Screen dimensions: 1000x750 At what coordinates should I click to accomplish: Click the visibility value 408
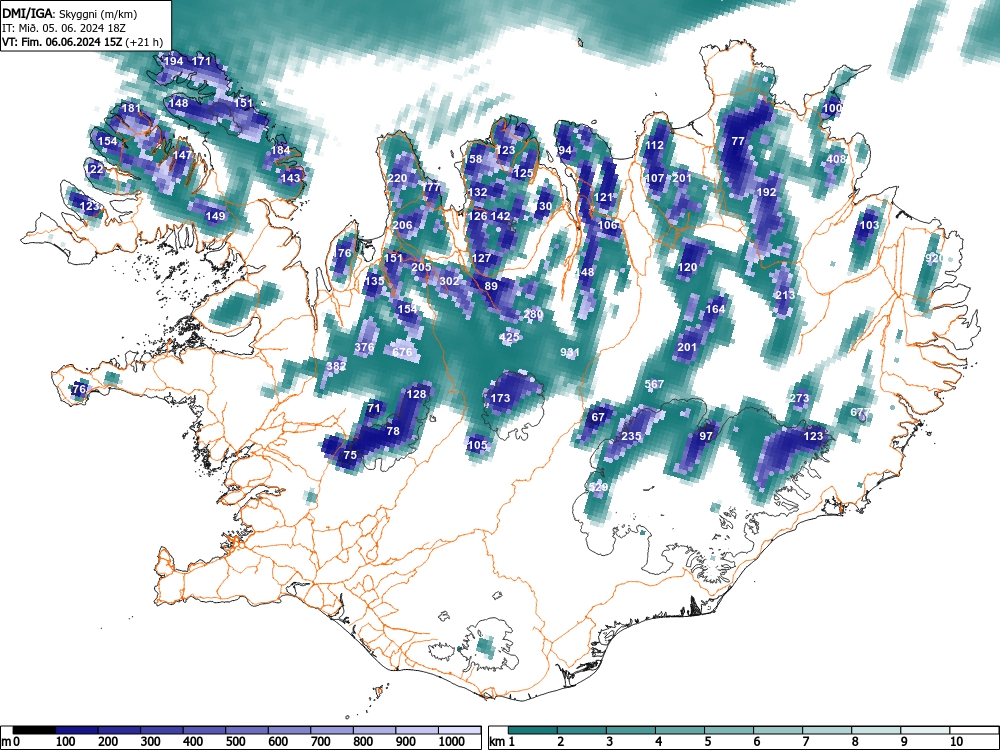(836, 159)
